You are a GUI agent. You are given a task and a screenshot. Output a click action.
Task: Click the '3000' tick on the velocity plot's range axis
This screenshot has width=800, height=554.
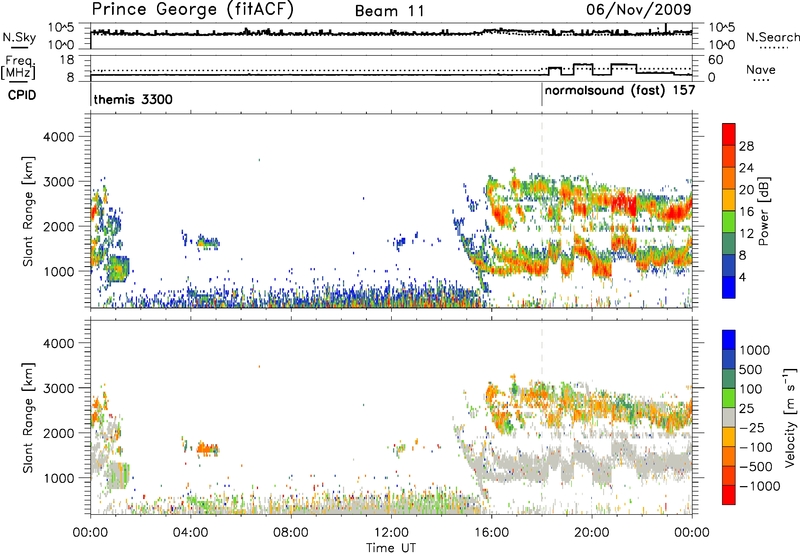59,388
